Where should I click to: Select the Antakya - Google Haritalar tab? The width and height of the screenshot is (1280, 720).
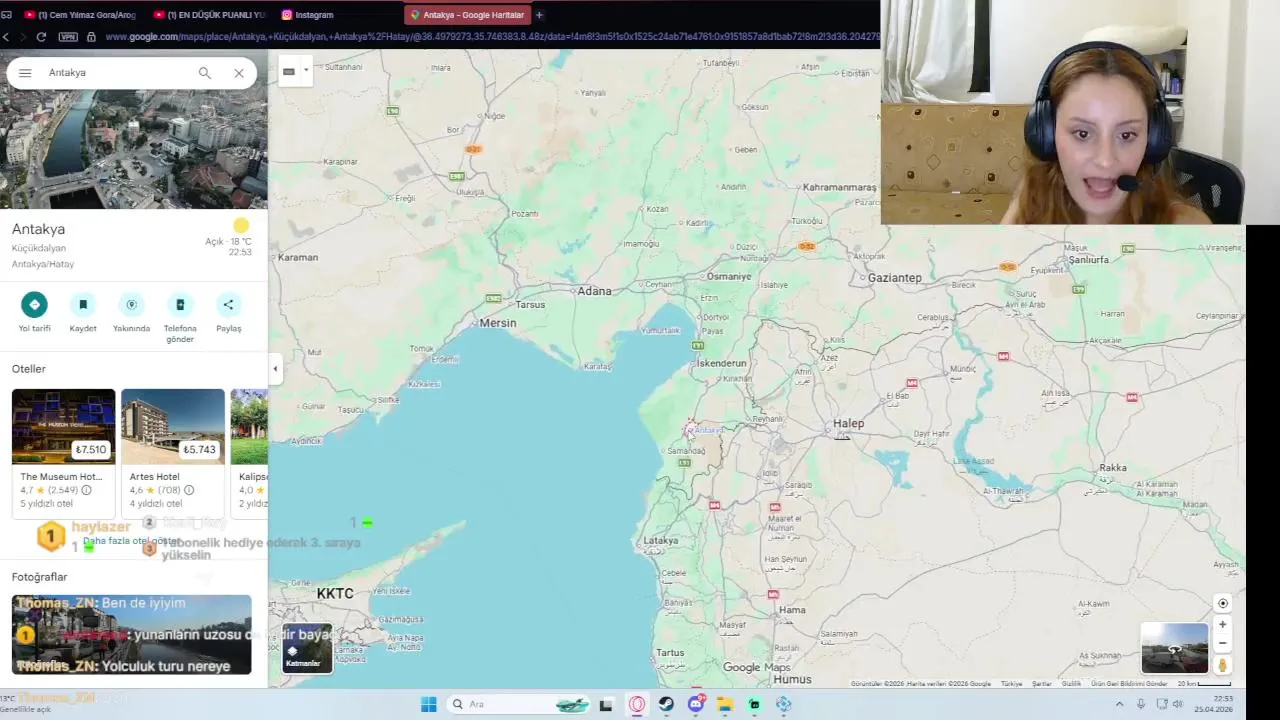coord(467,15)
